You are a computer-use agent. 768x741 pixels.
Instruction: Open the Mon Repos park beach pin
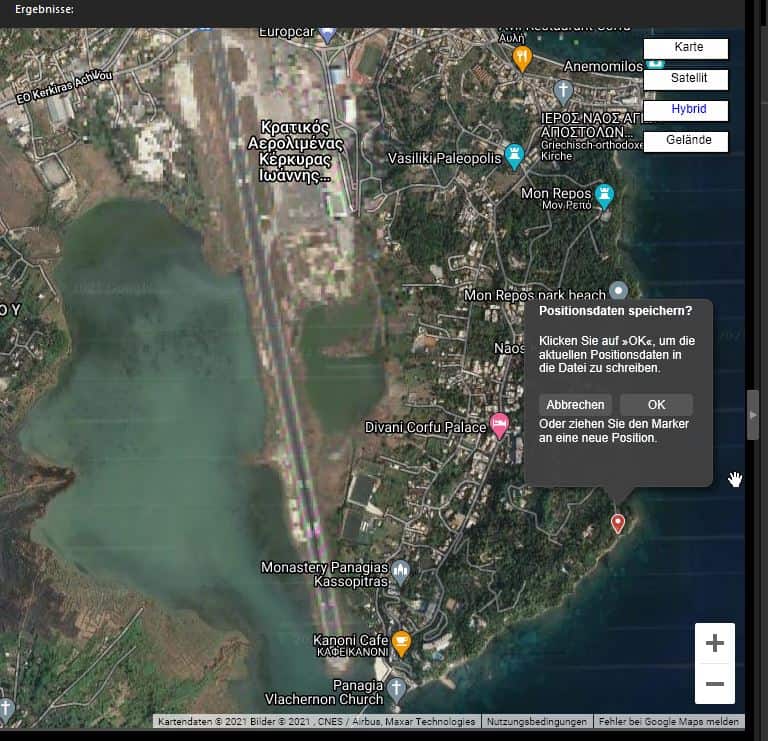click(x=618, y=290)
